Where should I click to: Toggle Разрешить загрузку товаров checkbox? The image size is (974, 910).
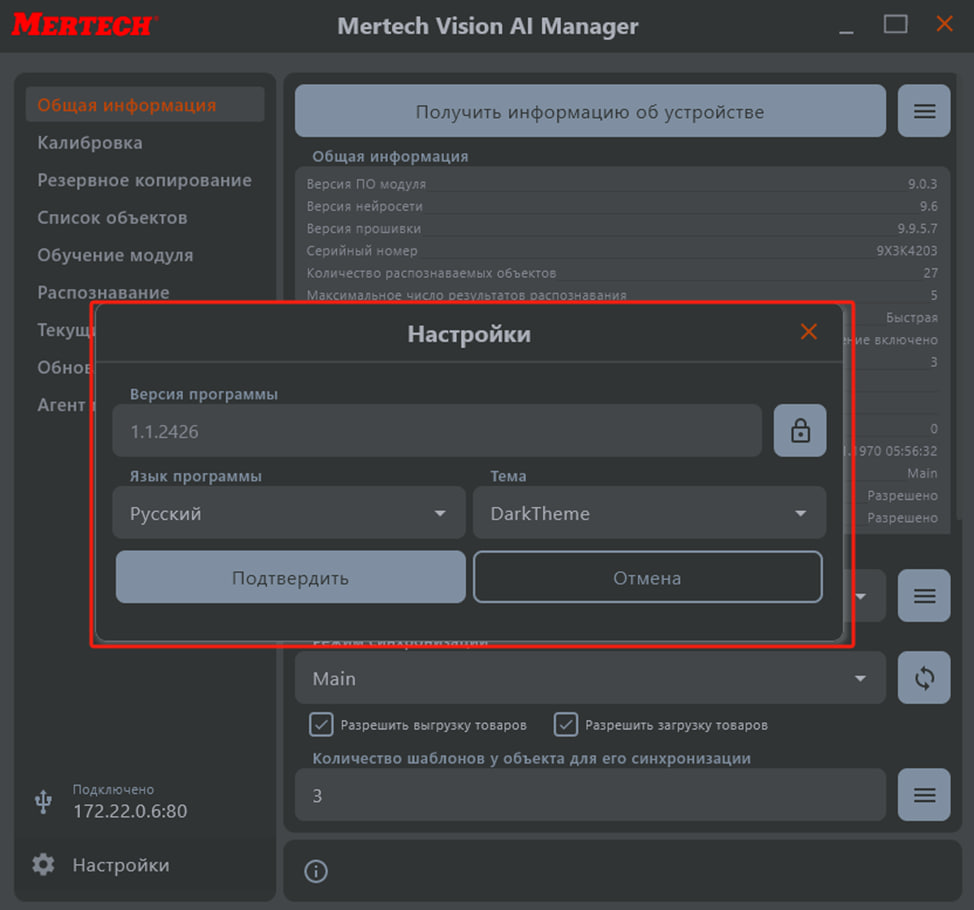point(566,724)
